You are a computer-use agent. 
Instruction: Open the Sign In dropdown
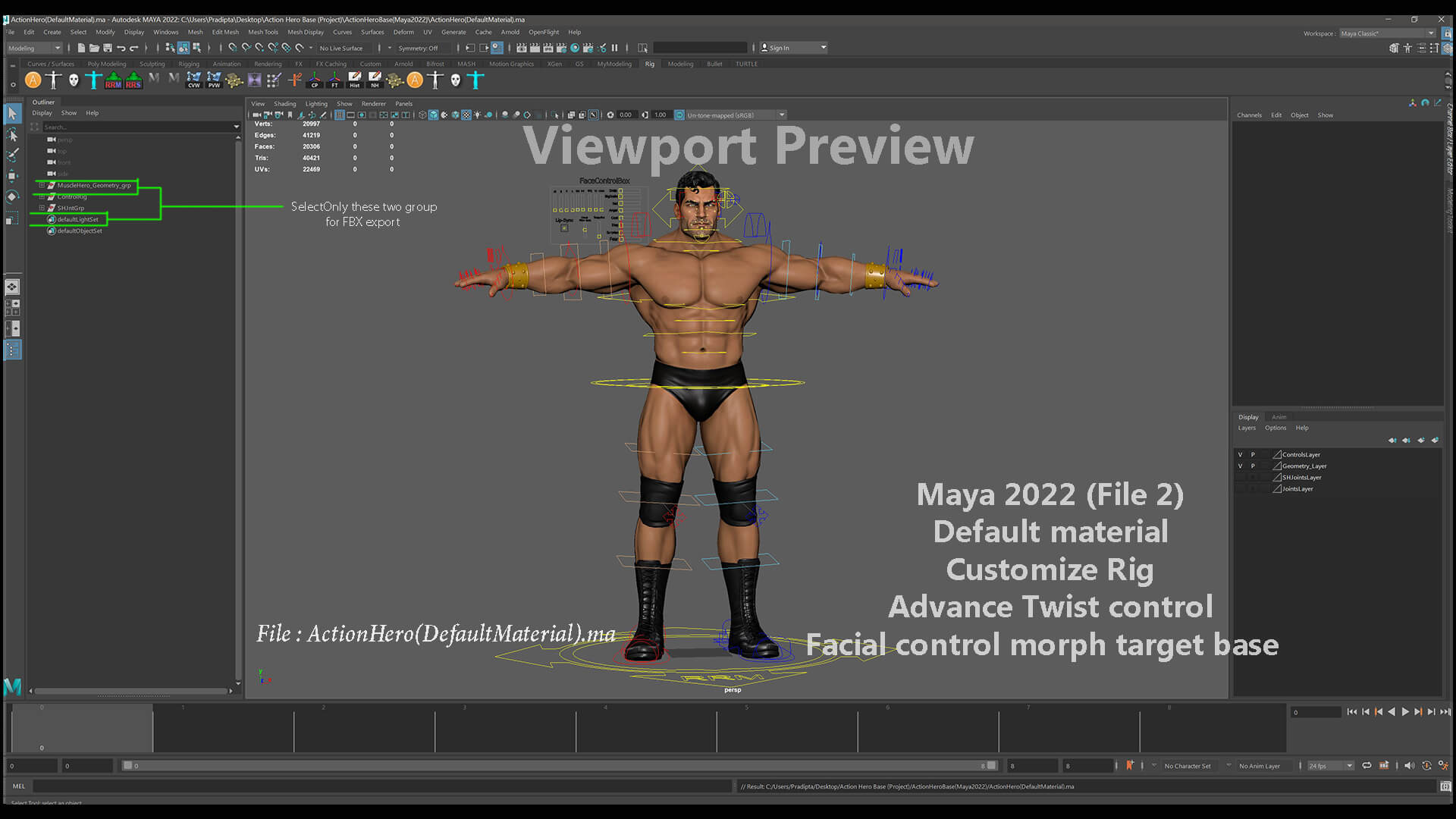click(793, 48)
